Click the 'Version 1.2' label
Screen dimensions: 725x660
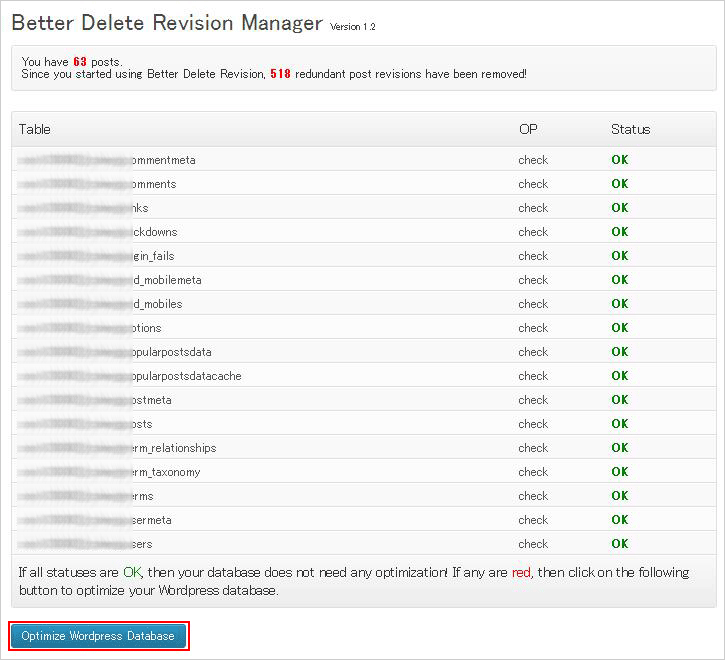click(x=352, y=27)
